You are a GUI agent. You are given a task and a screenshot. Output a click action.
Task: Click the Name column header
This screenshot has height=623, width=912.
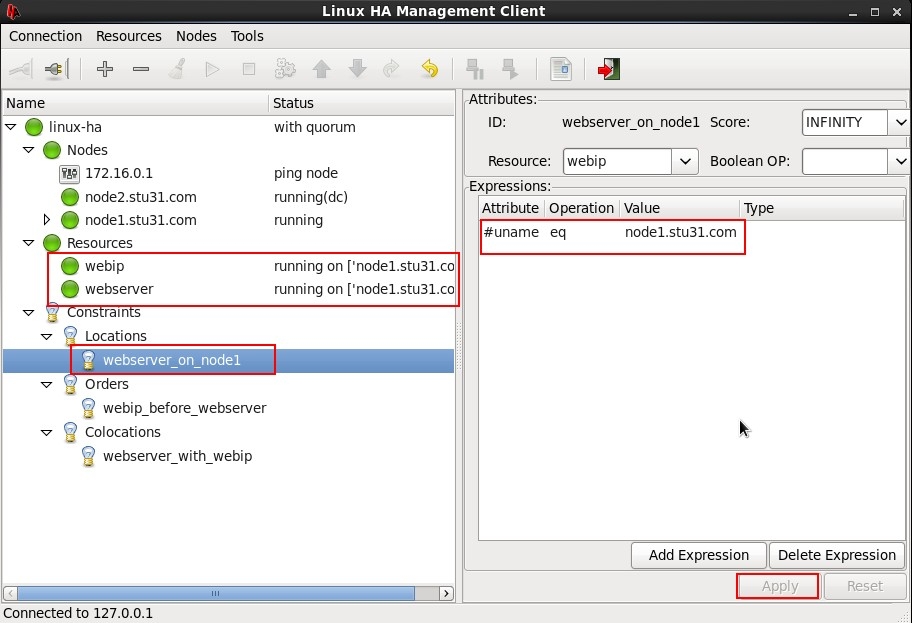click(x=135, y=103)
